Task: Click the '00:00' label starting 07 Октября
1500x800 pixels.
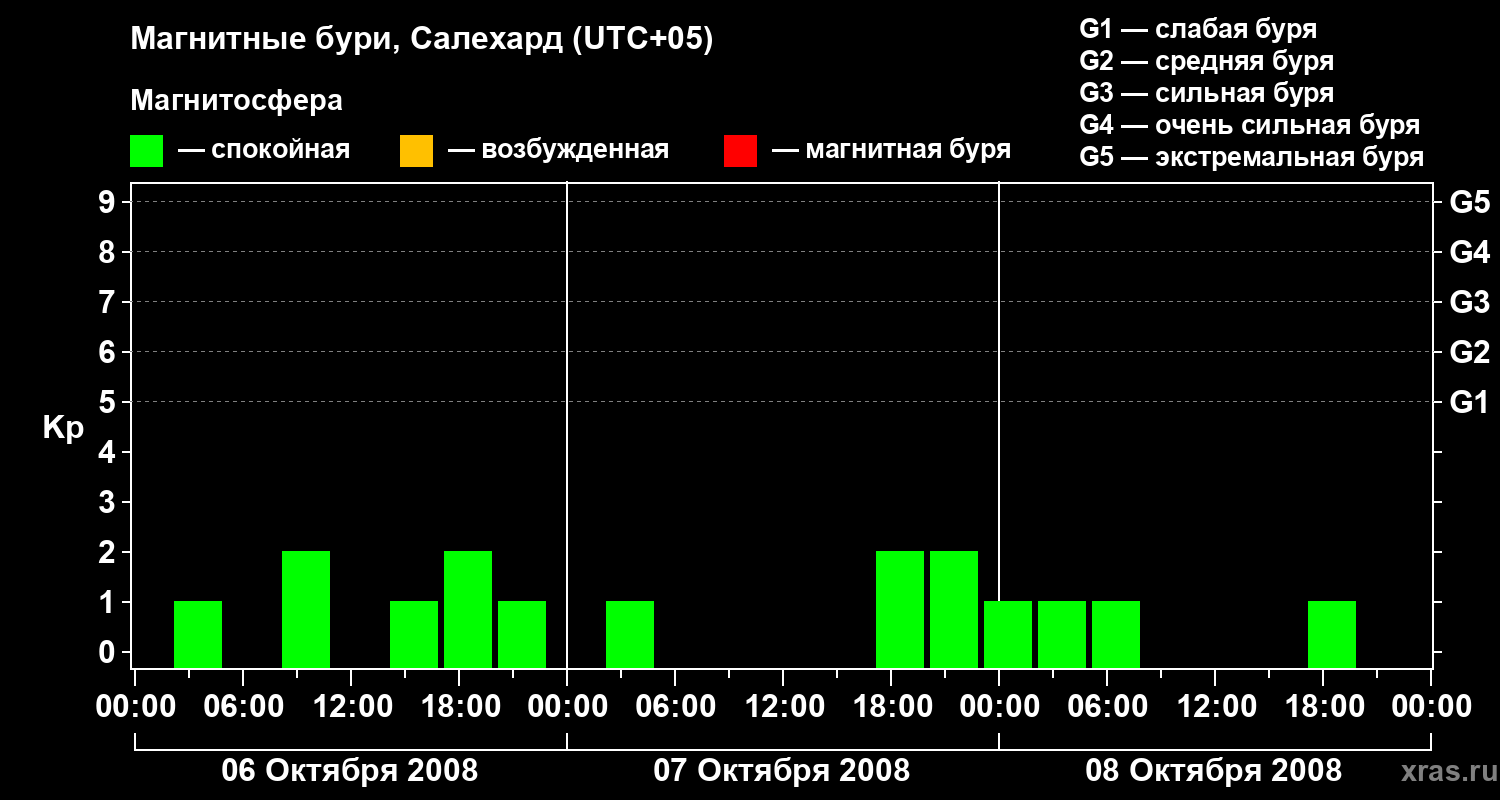Action: 567,707
